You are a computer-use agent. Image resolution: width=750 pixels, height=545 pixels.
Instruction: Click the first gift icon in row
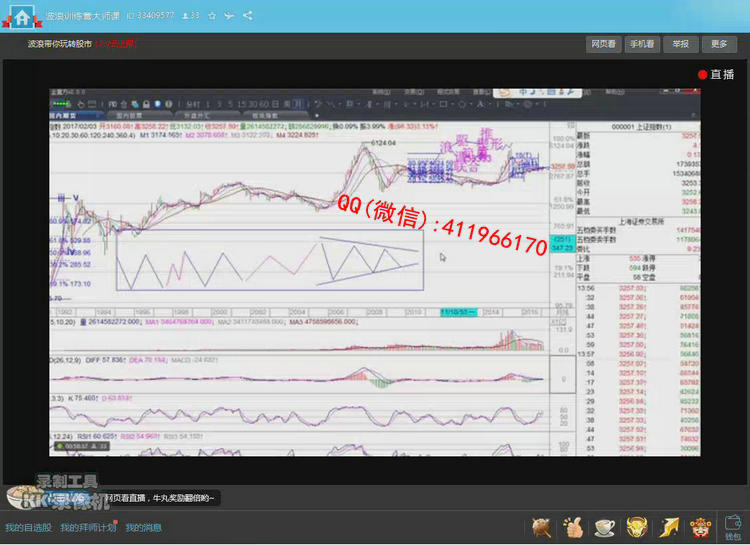click(x=541, y=526)
